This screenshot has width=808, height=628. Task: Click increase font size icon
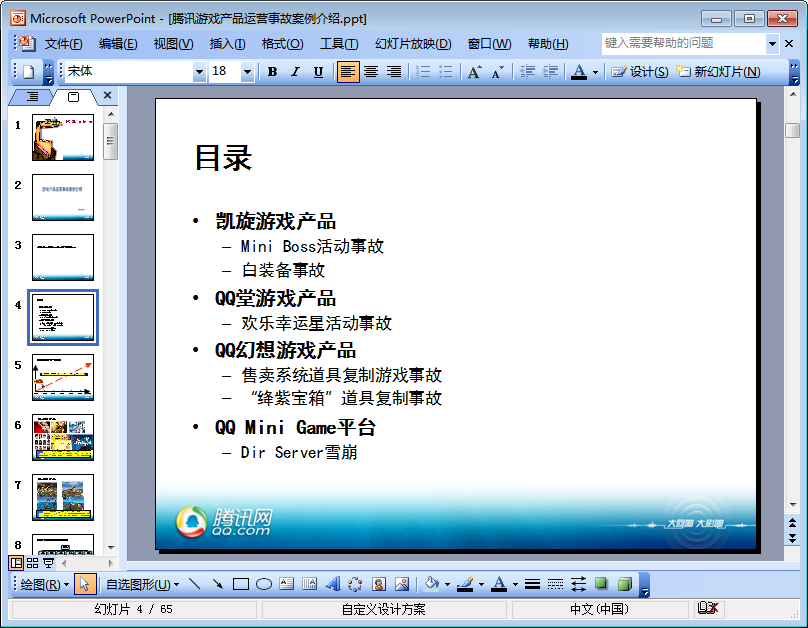pos(474,72)
